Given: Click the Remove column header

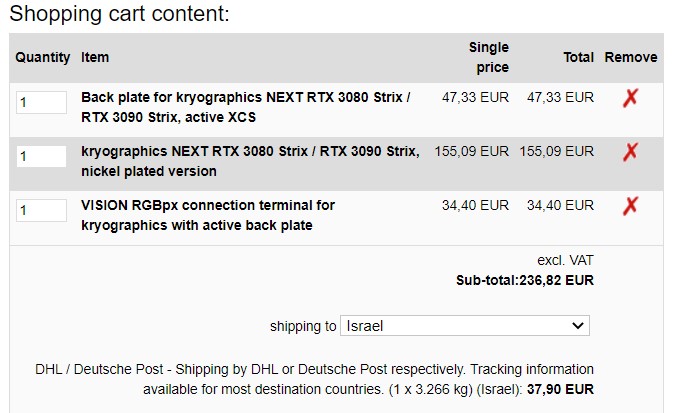Looking at the screenshot, I should (x=631, y=58).
